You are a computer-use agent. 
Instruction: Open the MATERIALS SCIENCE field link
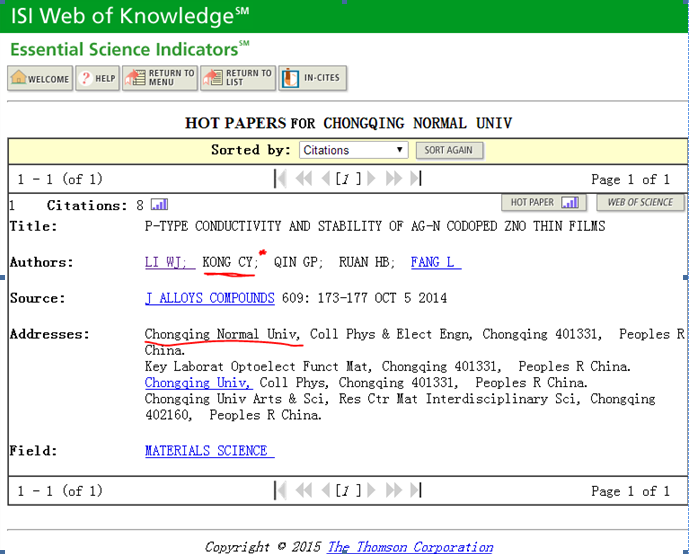pos(208,451)
